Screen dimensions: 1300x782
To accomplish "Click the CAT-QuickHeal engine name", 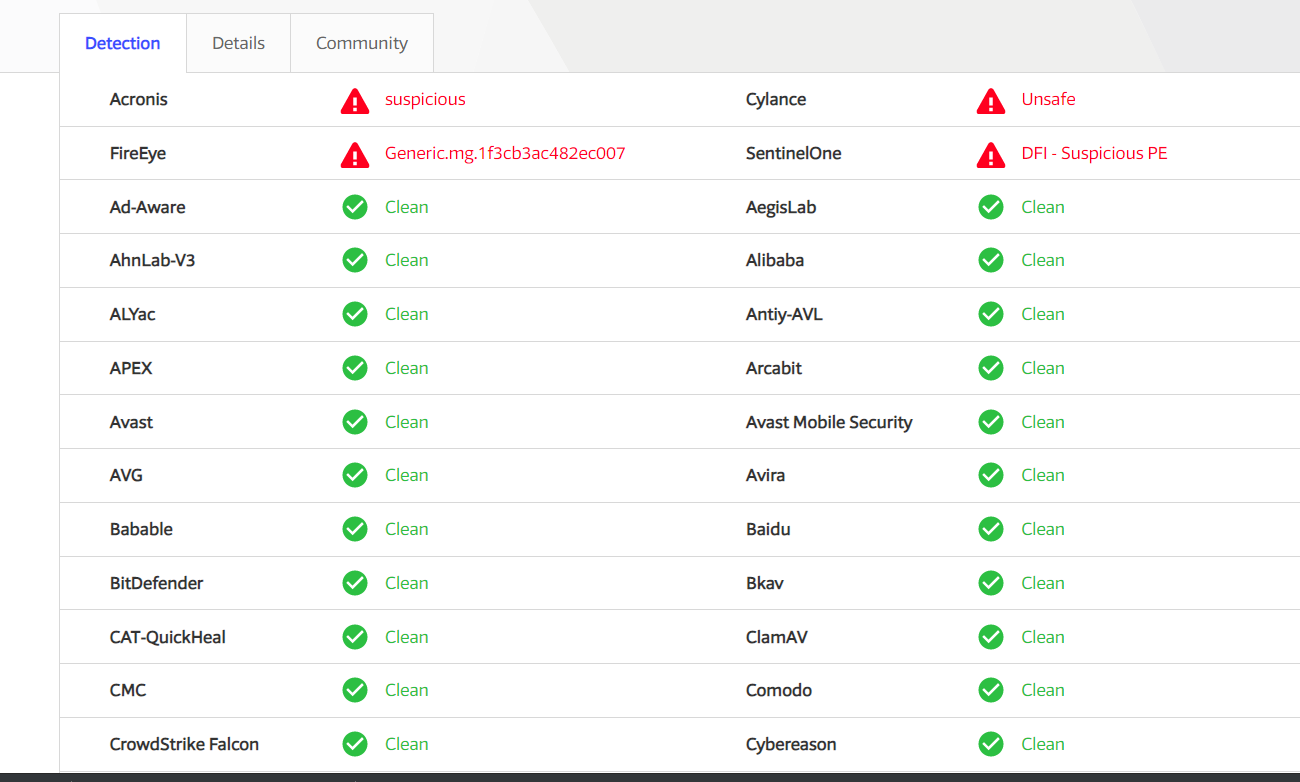I will 168,637.
